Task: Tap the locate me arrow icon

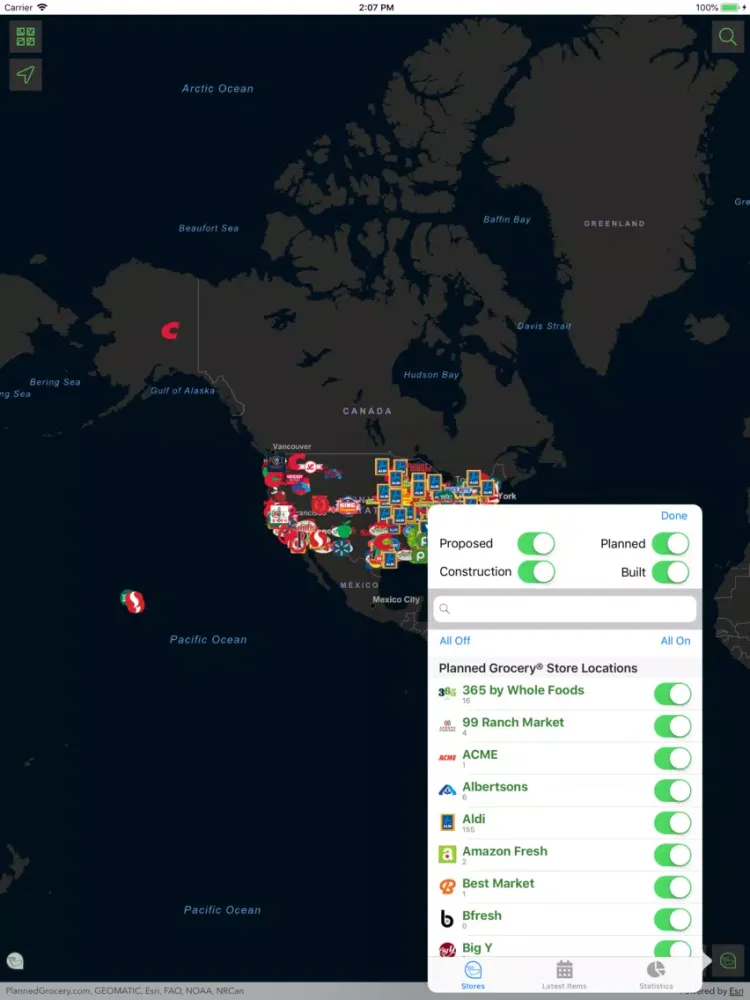Action: (26, 75)
